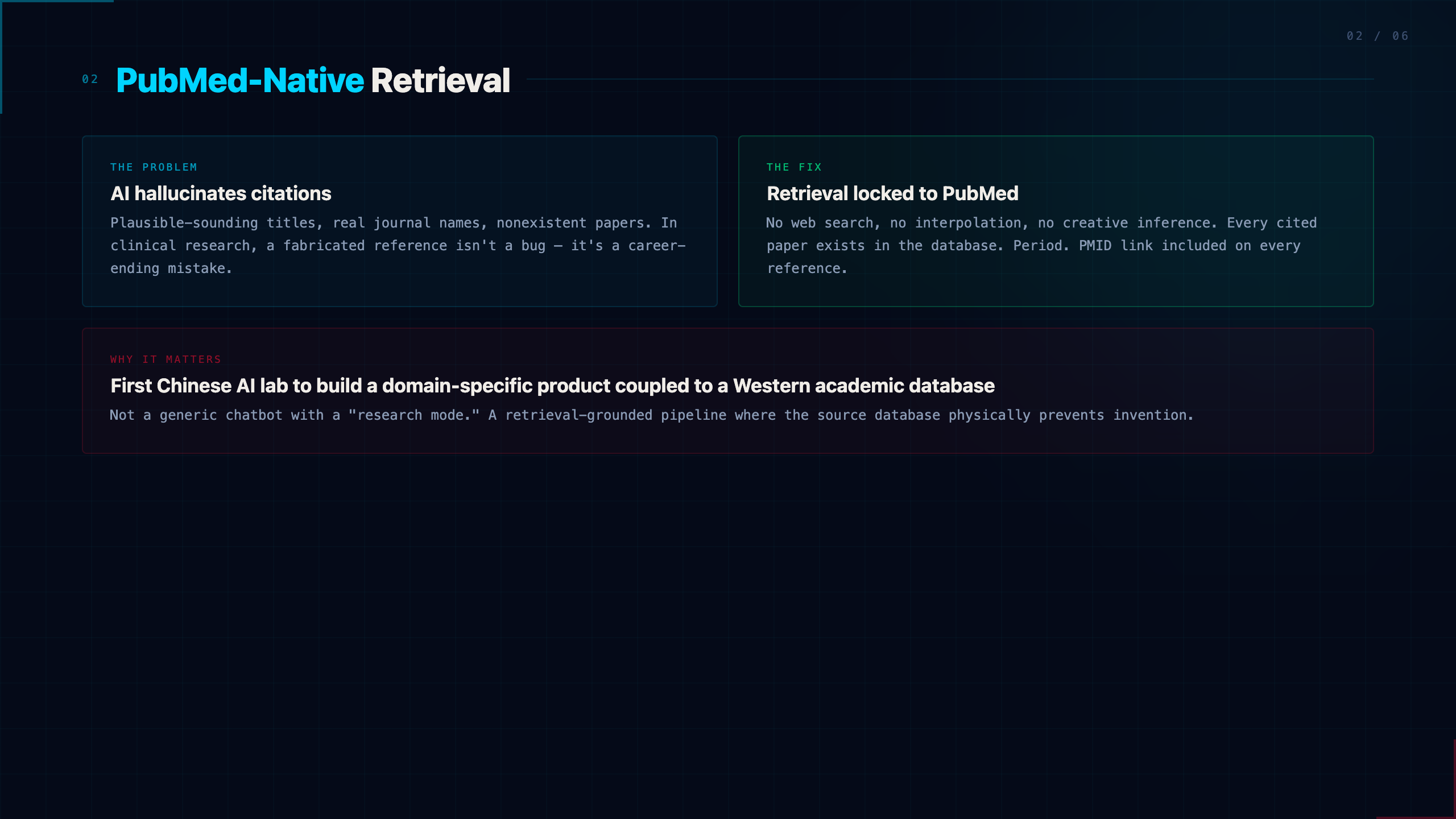Screen dimensions: 1456x819
Task: Click the slide counter '02 / 06'
Action: pyautogui.click(x=1378, y=36)
